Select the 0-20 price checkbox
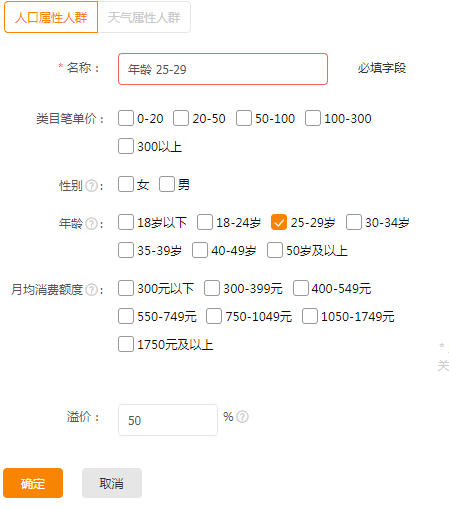The height and width of the screenshot is (509, 449). click(x=126, y=118)
